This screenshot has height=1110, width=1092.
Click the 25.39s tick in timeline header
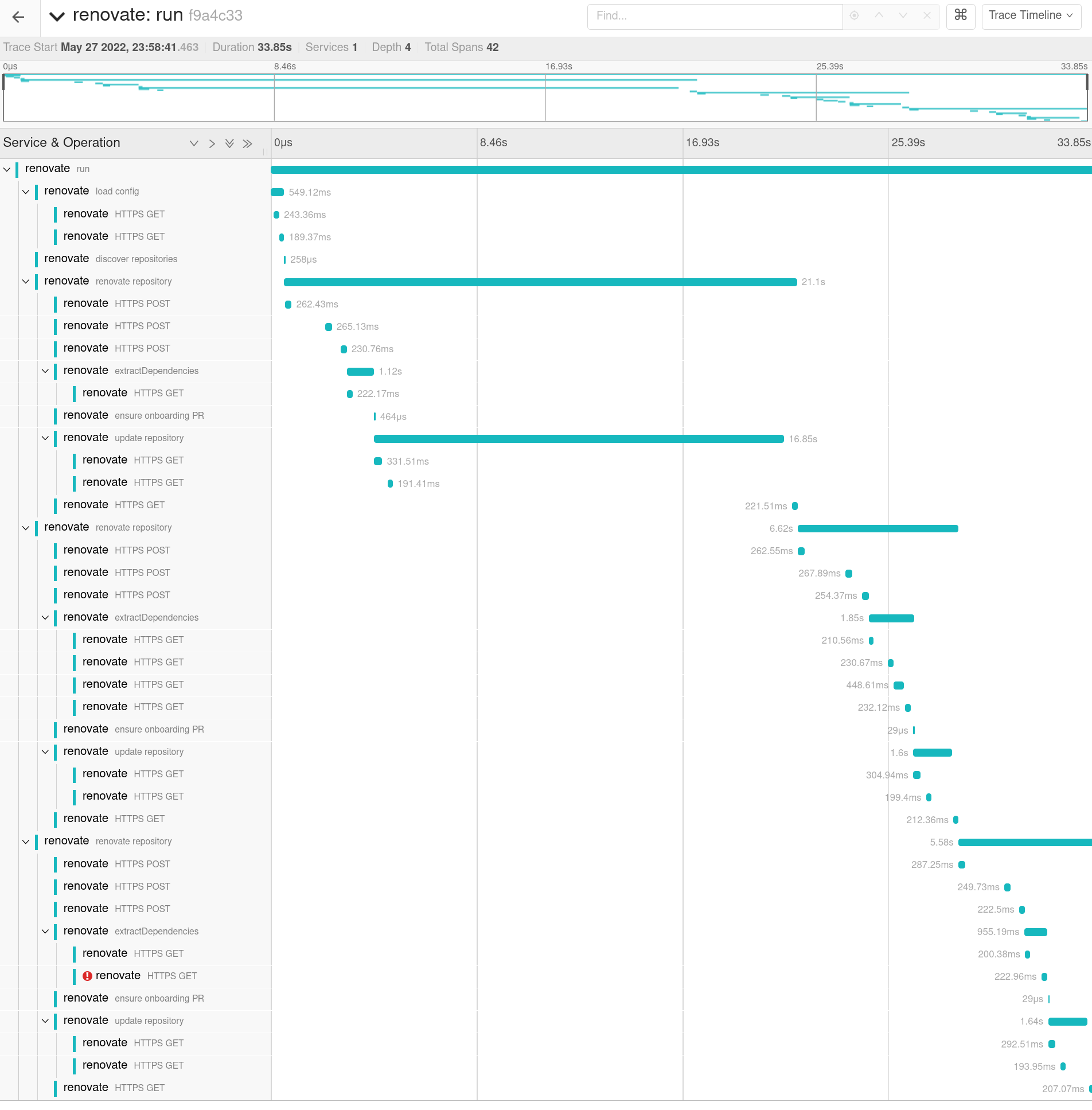tap(908, 143)
